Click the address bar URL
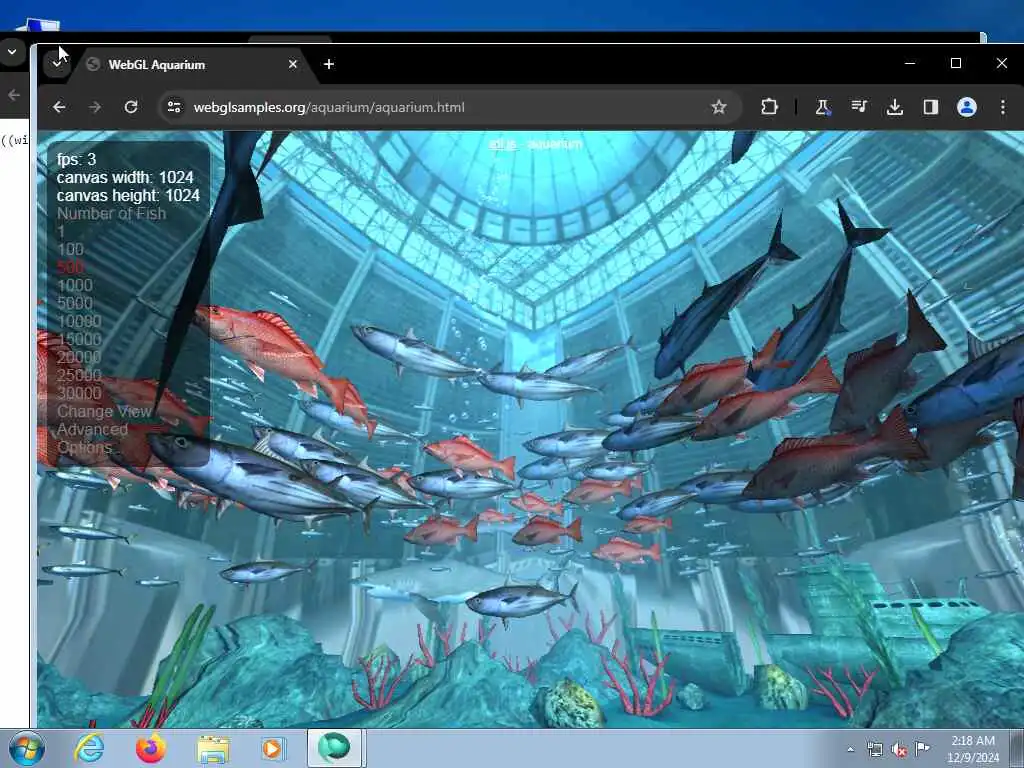1024x768 pixels. click(x=329, y=107)
